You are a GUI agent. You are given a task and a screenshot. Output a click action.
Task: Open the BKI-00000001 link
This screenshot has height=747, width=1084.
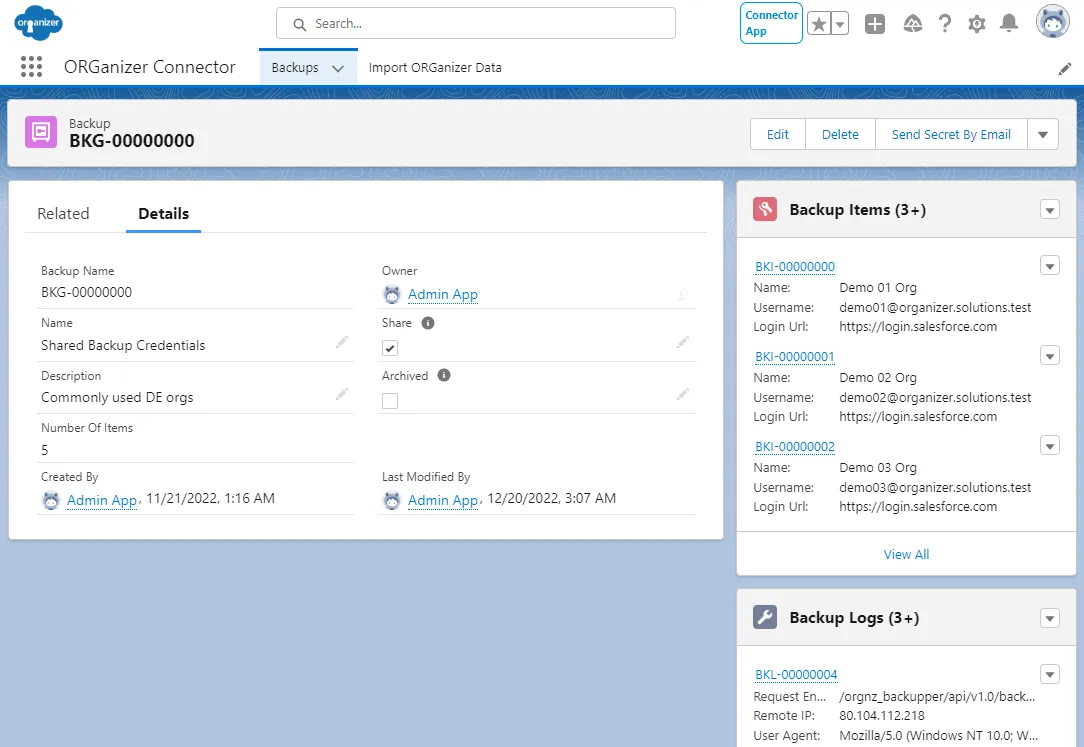click(794, 357)
